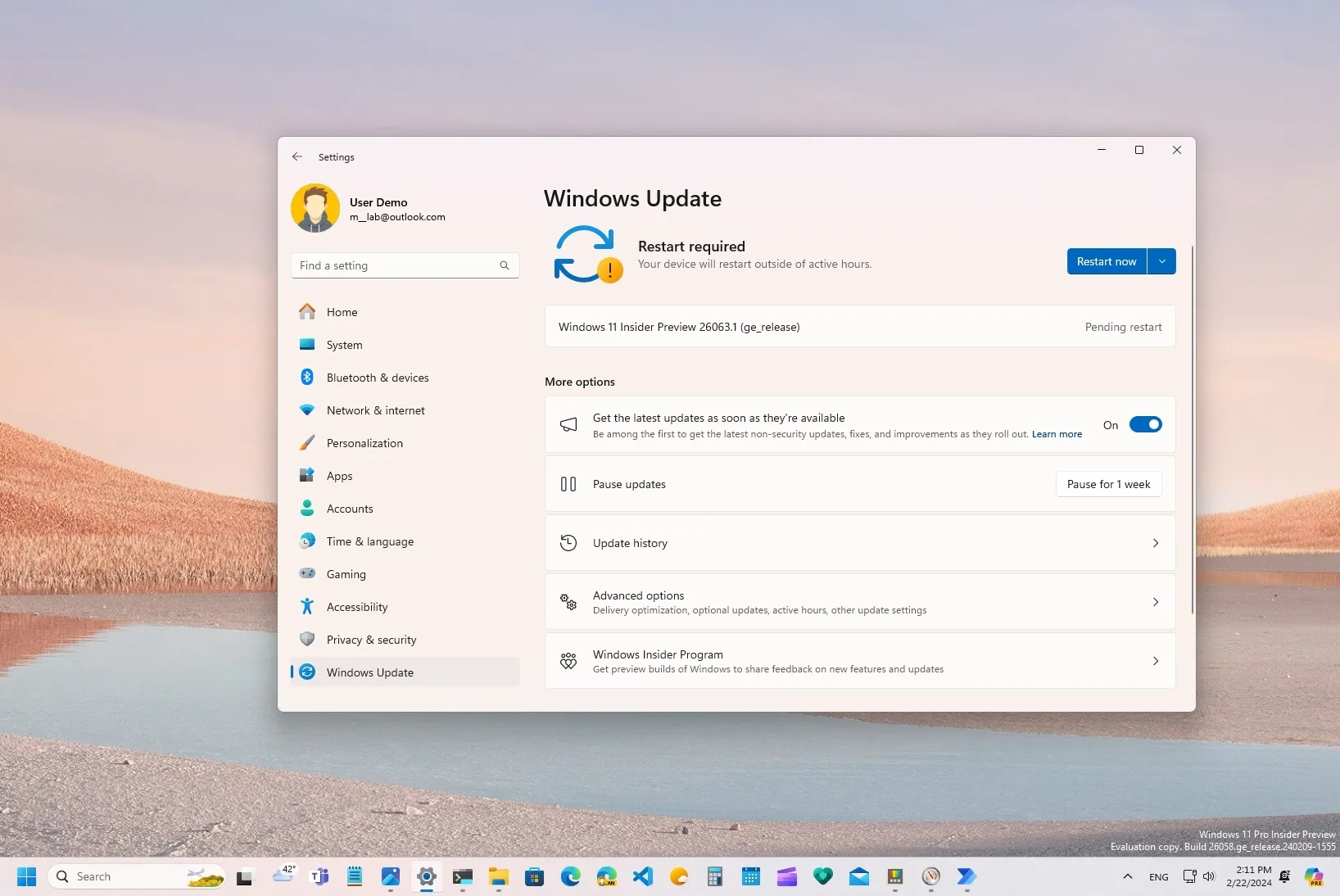Open Microsoft Edge from the taskbar
Viewport: 1340px width, 896px height.
(x=571, y=877)
